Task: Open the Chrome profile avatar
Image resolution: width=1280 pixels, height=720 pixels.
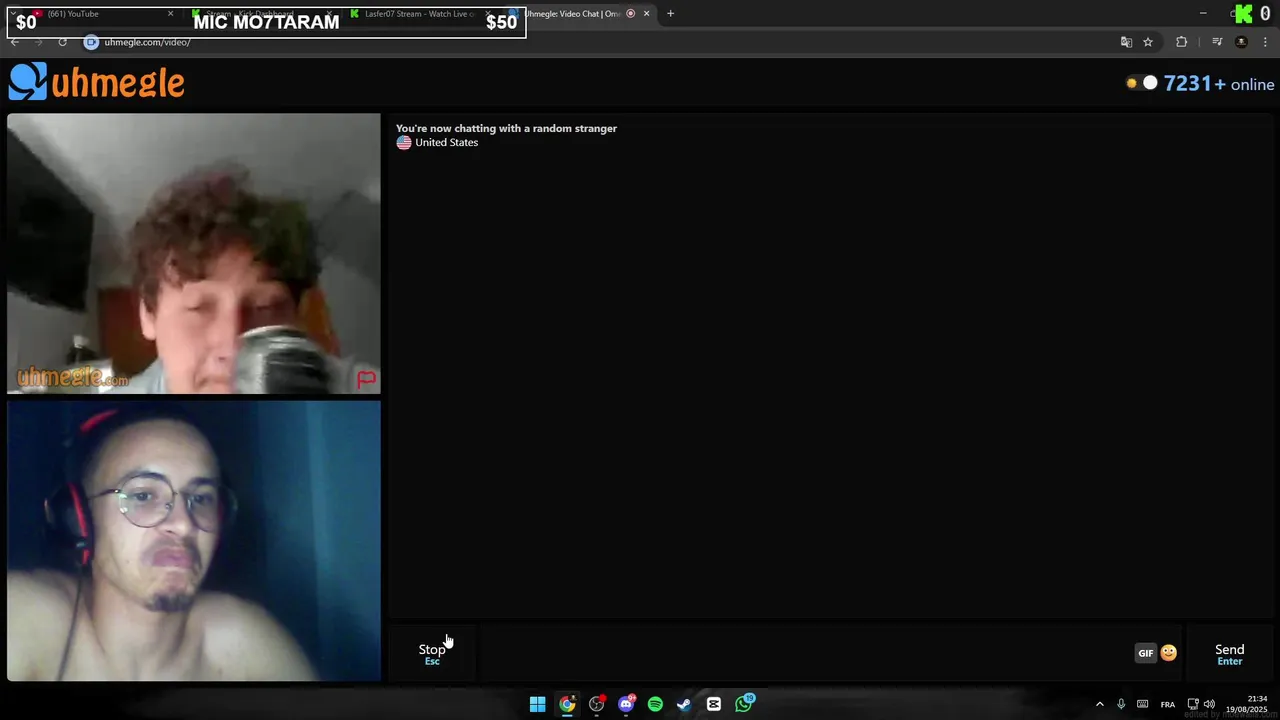Action: [x=1241, y=42]
